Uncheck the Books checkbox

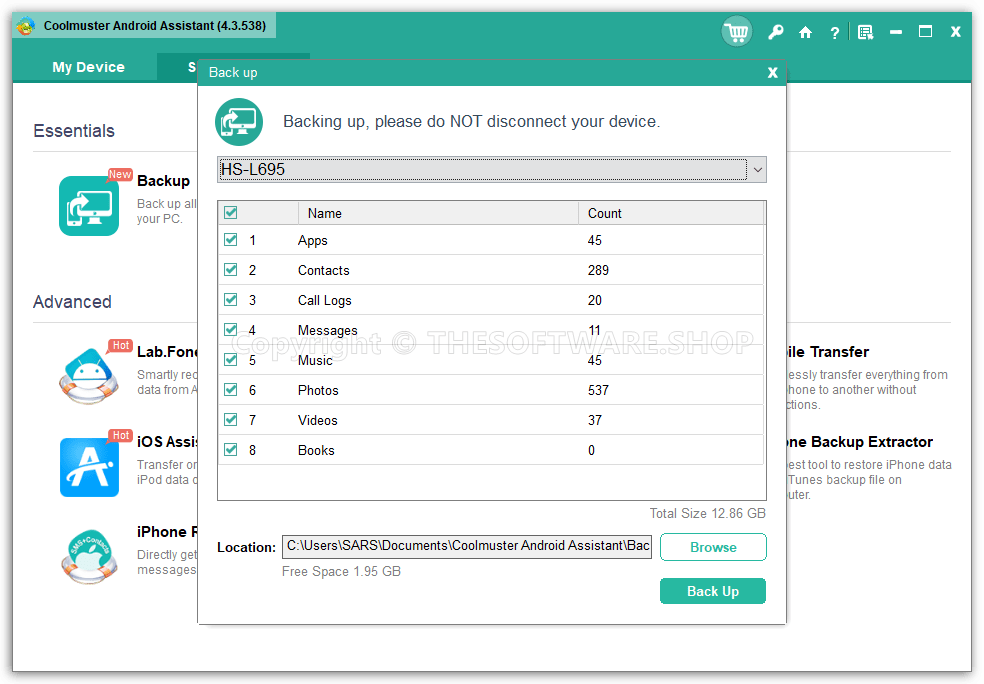231,450
